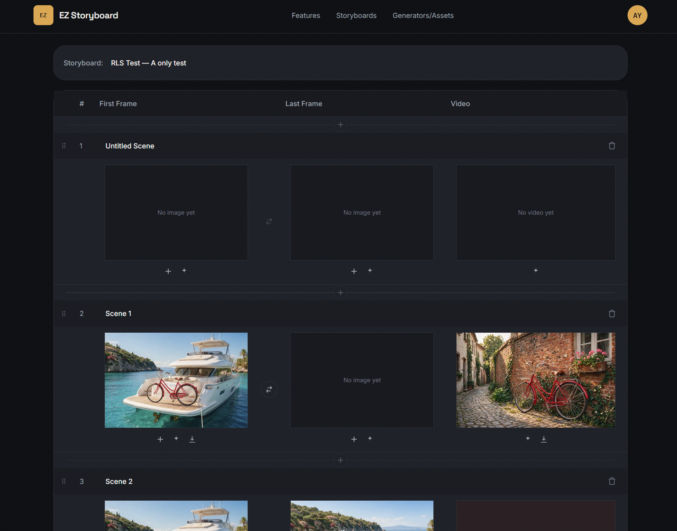Edit the Scene 1 title
Image resolution: width=677 pixels, height=531 pixels.
[x=118, y=313]
